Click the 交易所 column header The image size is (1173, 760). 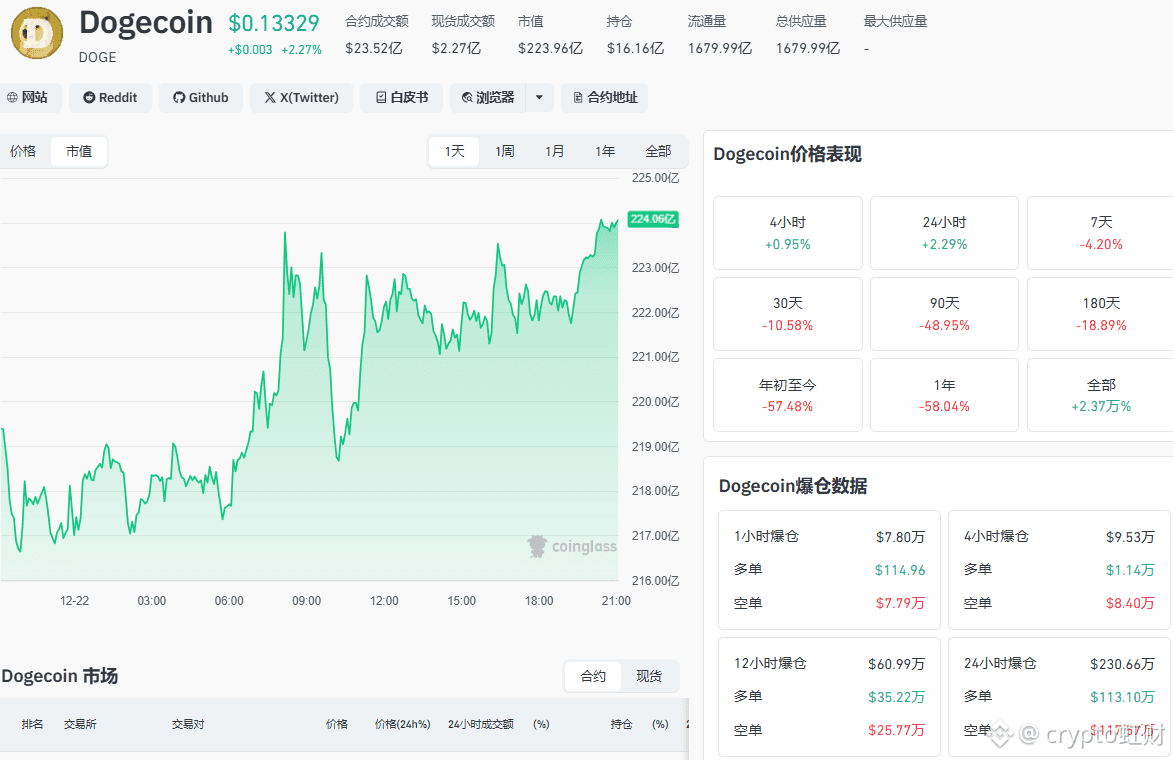coord(80,724)
